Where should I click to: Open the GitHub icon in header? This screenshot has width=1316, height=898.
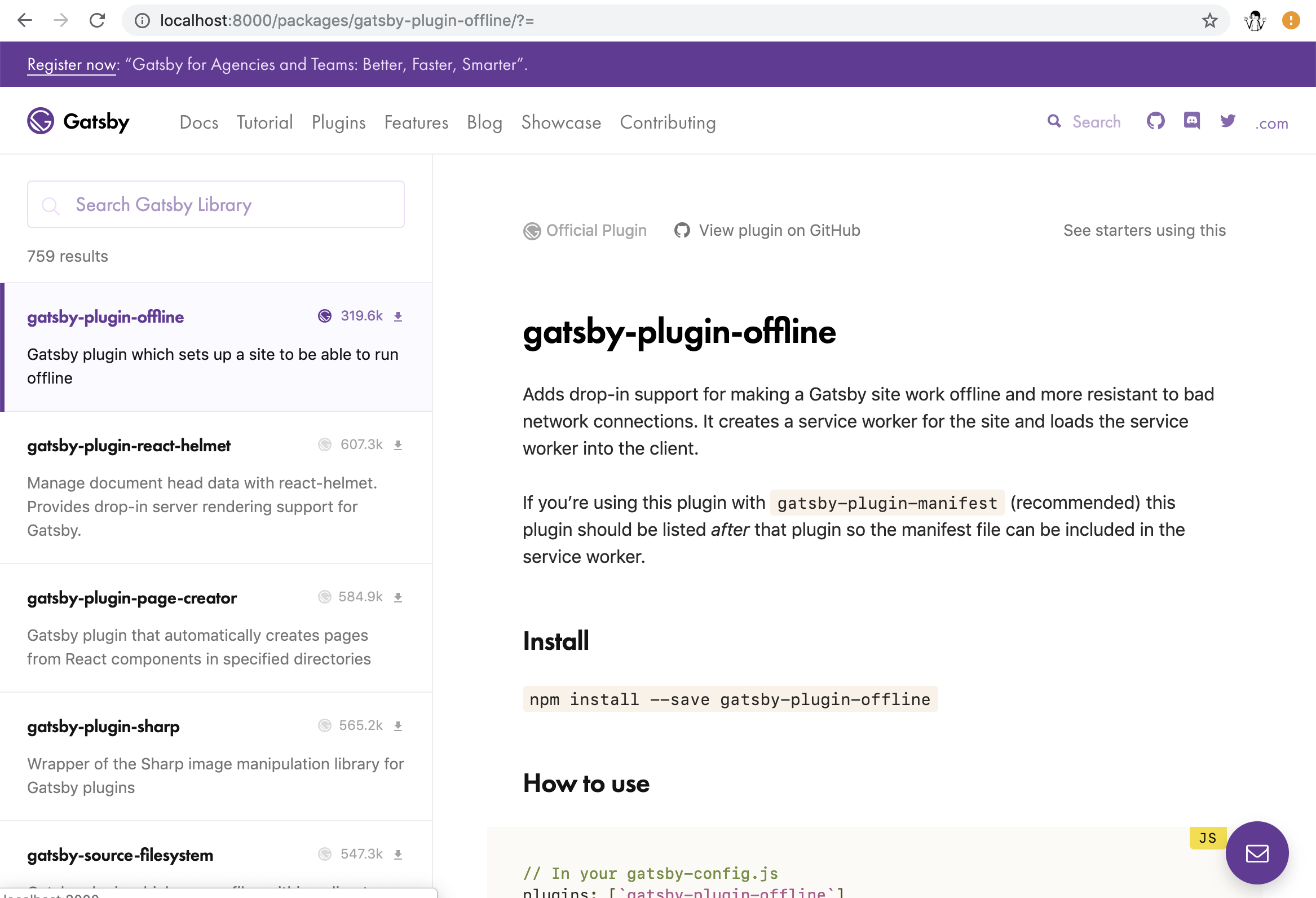pos(1155,121)
